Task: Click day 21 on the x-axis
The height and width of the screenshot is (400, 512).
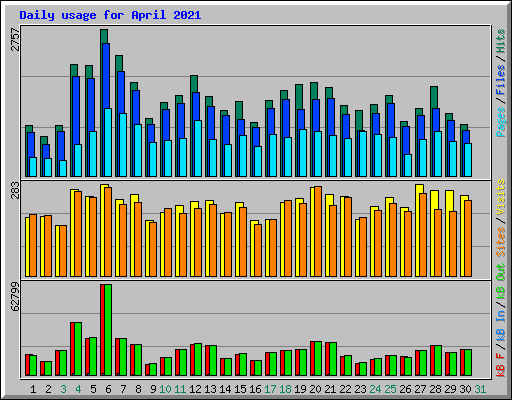Action: [330, 389]
